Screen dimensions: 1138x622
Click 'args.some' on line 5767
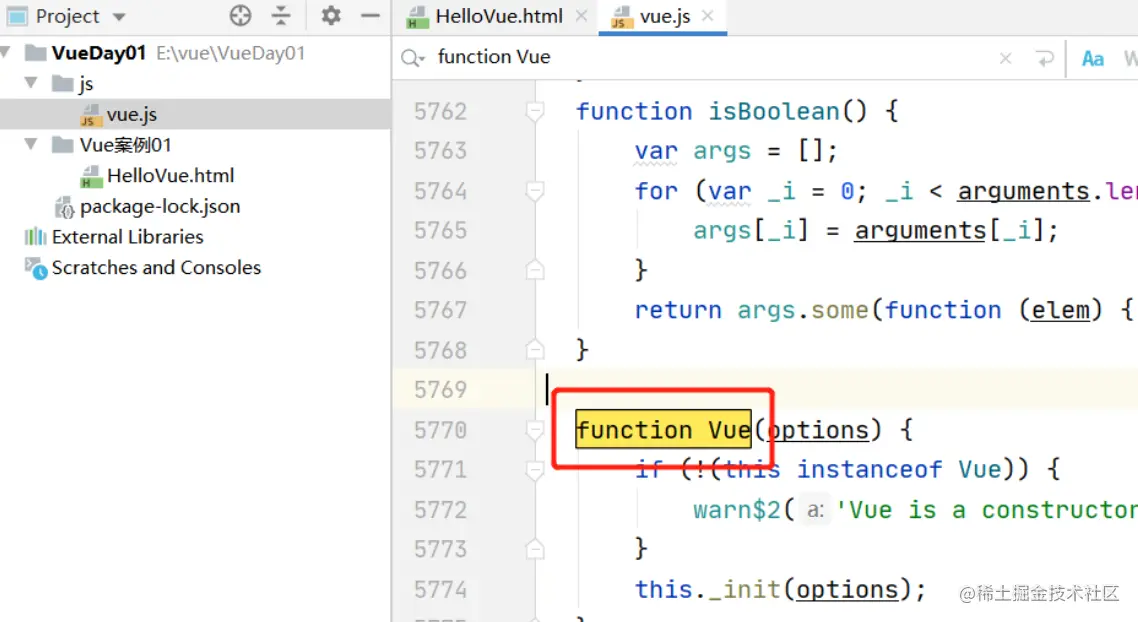click(802, 310)
